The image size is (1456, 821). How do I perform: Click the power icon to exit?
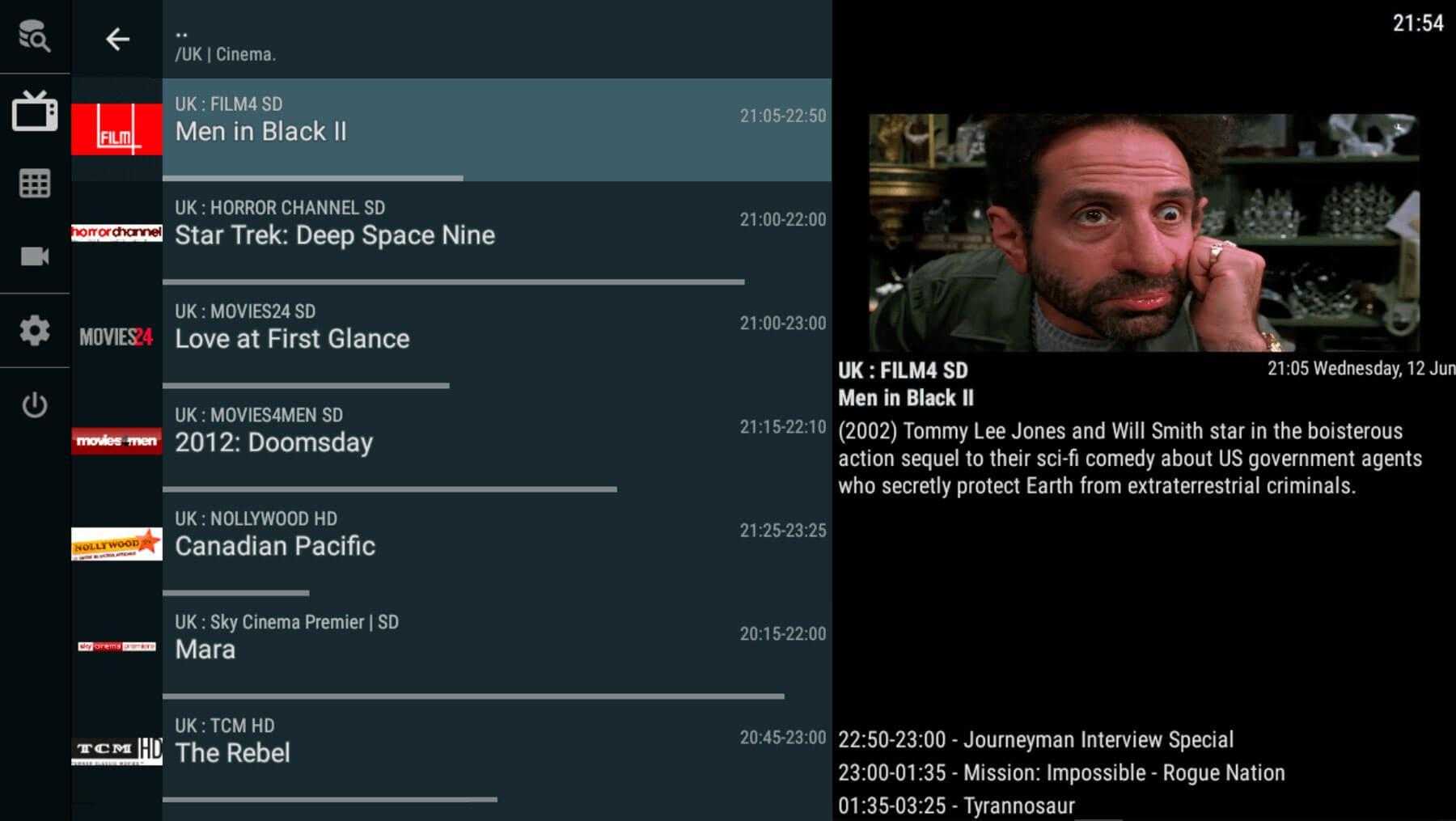point(34,404)
